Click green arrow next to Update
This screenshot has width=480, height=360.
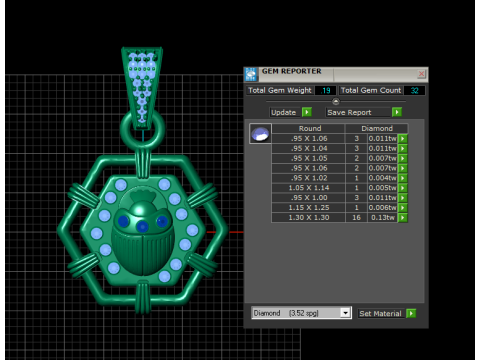[307, 112]
